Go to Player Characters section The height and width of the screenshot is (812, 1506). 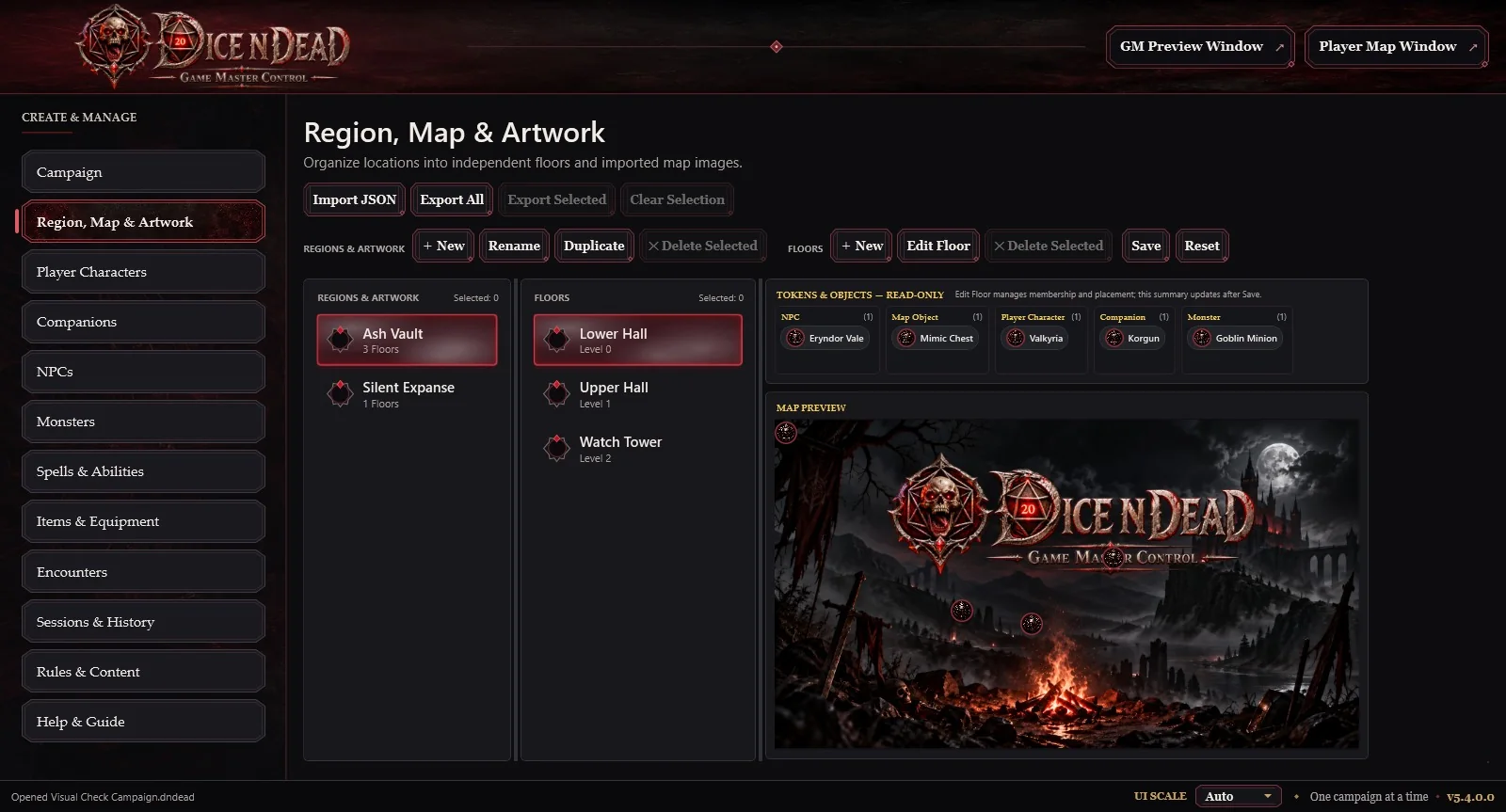pyautogui.click(x=143, y=272)
